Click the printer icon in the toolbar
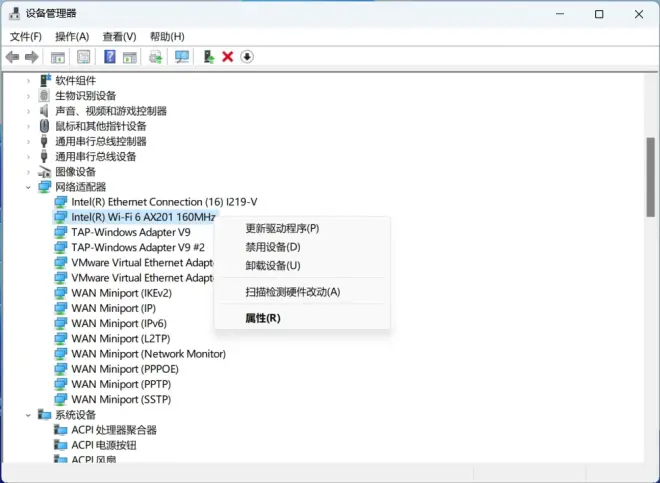Viewport: 660px width, 483px height. tap(156, 57)
